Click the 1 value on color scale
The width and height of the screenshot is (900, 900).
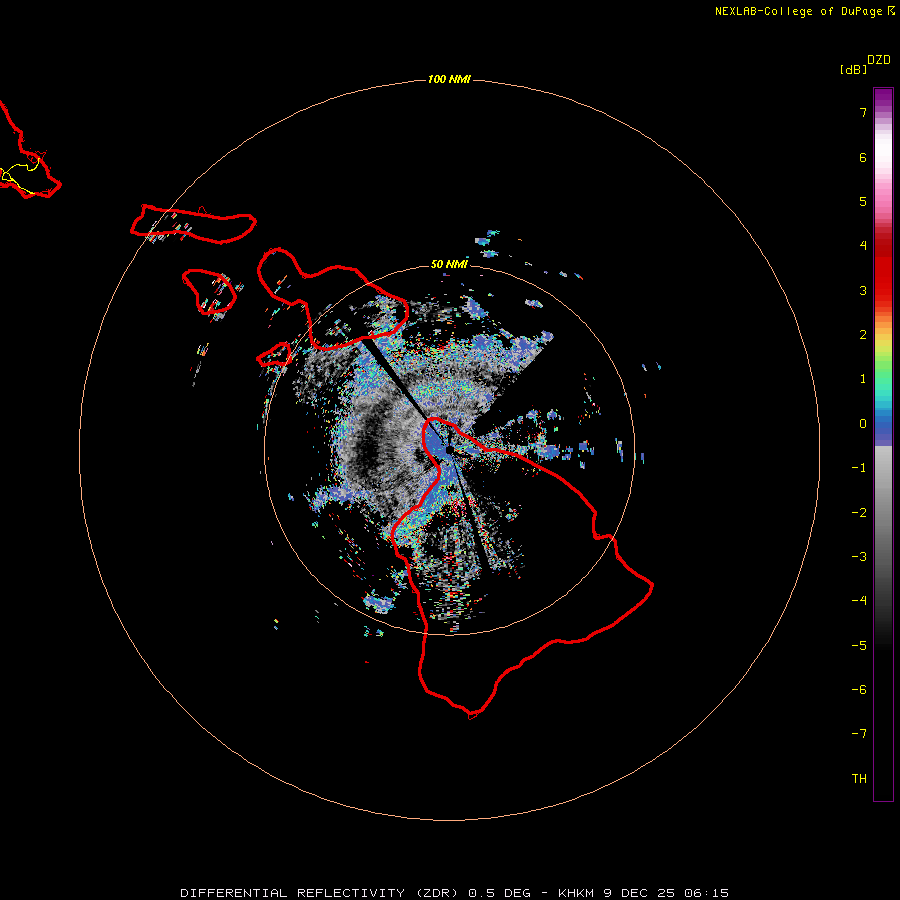[863, 379]
